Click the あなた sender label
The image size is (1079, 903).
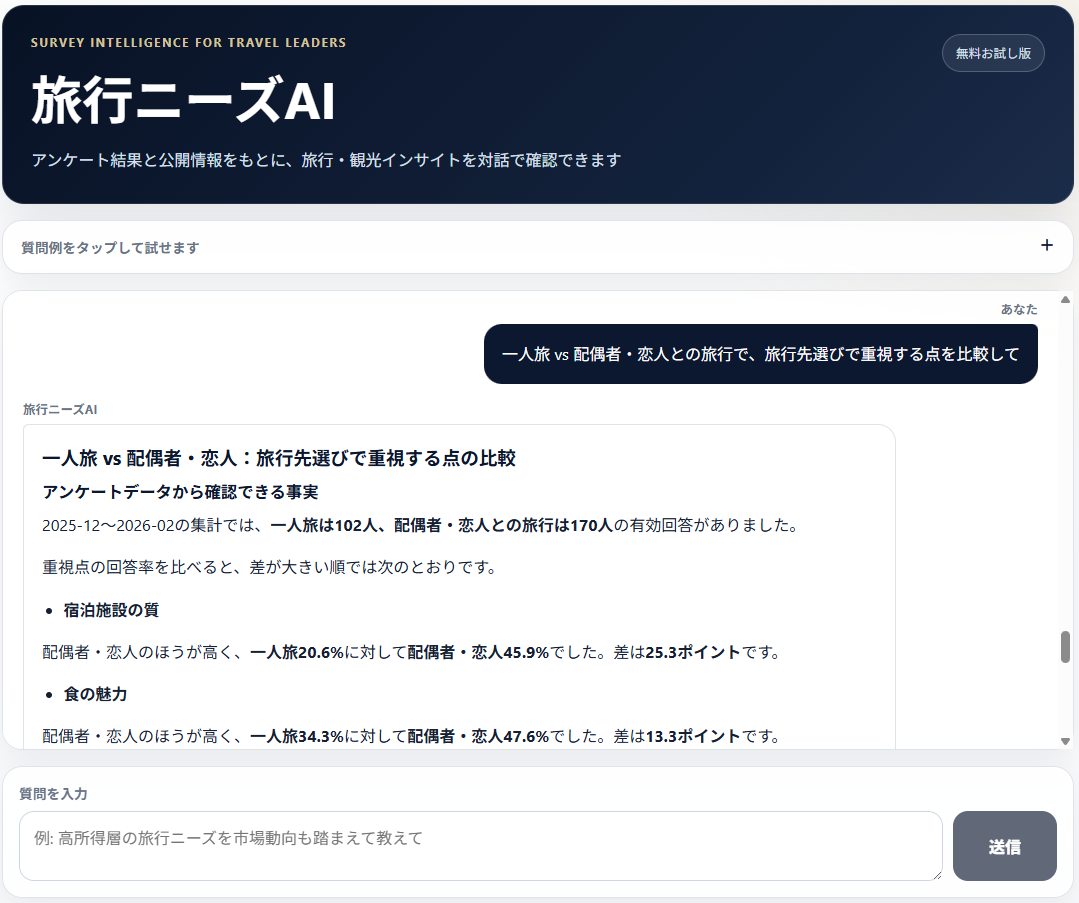tap(1019, 309)
